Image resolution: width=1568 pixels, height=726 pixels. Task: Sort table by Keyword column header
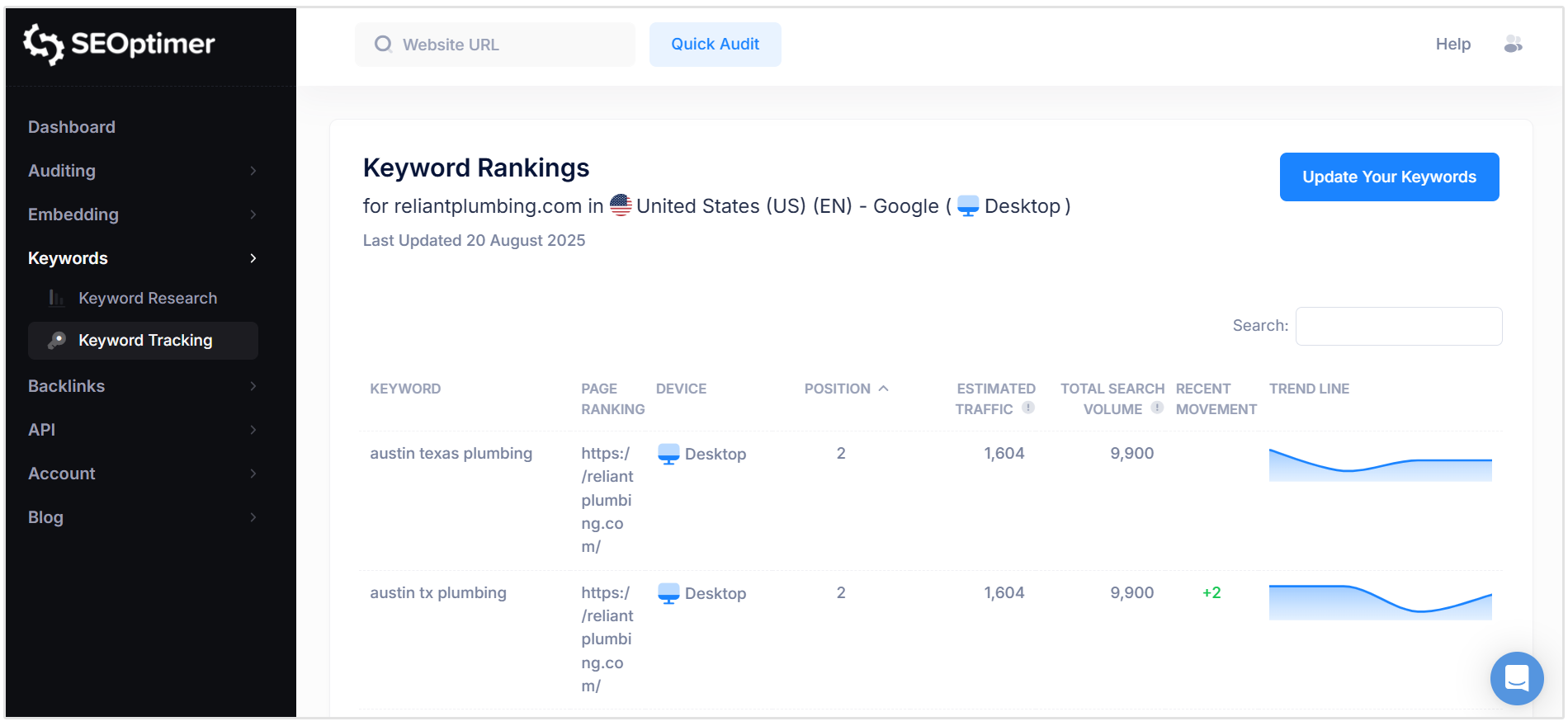tap(405, 389)
